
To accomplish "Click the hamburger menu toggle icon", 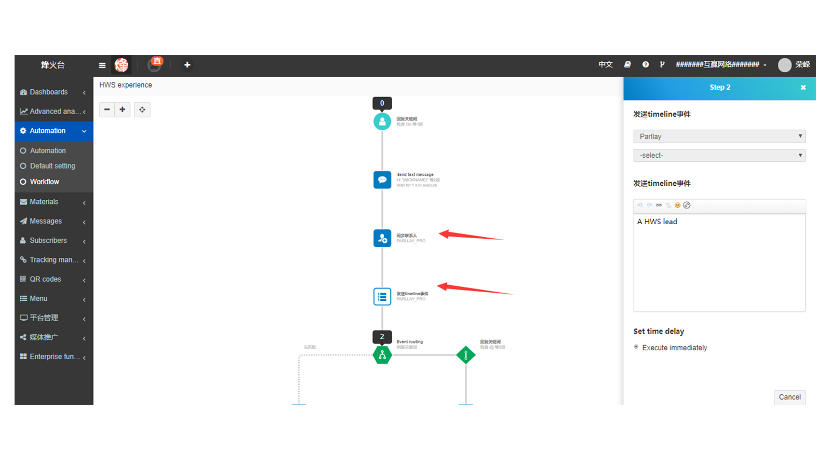I will click(x=102, y=65).
